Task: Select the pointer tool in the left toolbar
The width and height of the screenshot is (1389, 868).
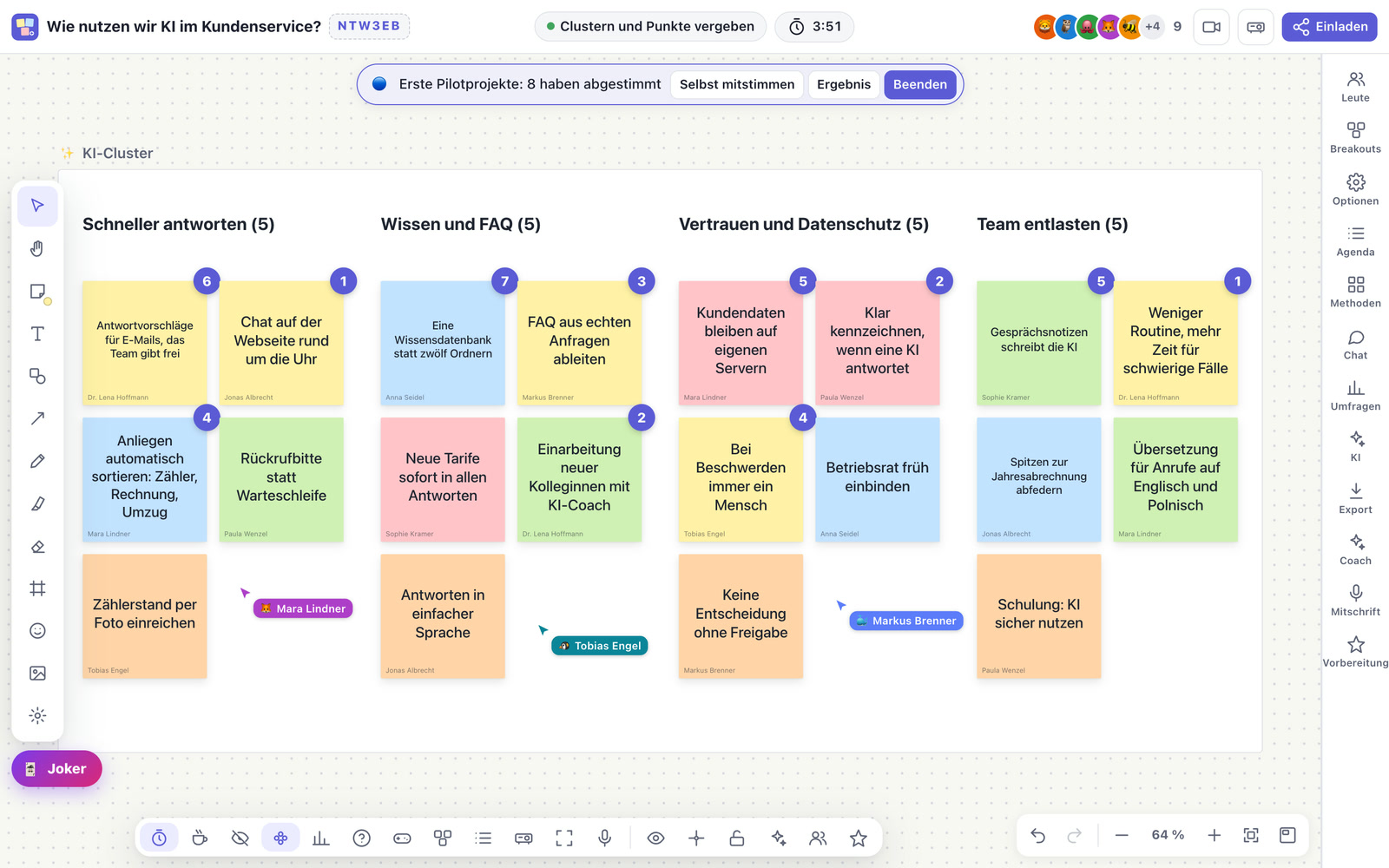Action: tap(37, 206)
